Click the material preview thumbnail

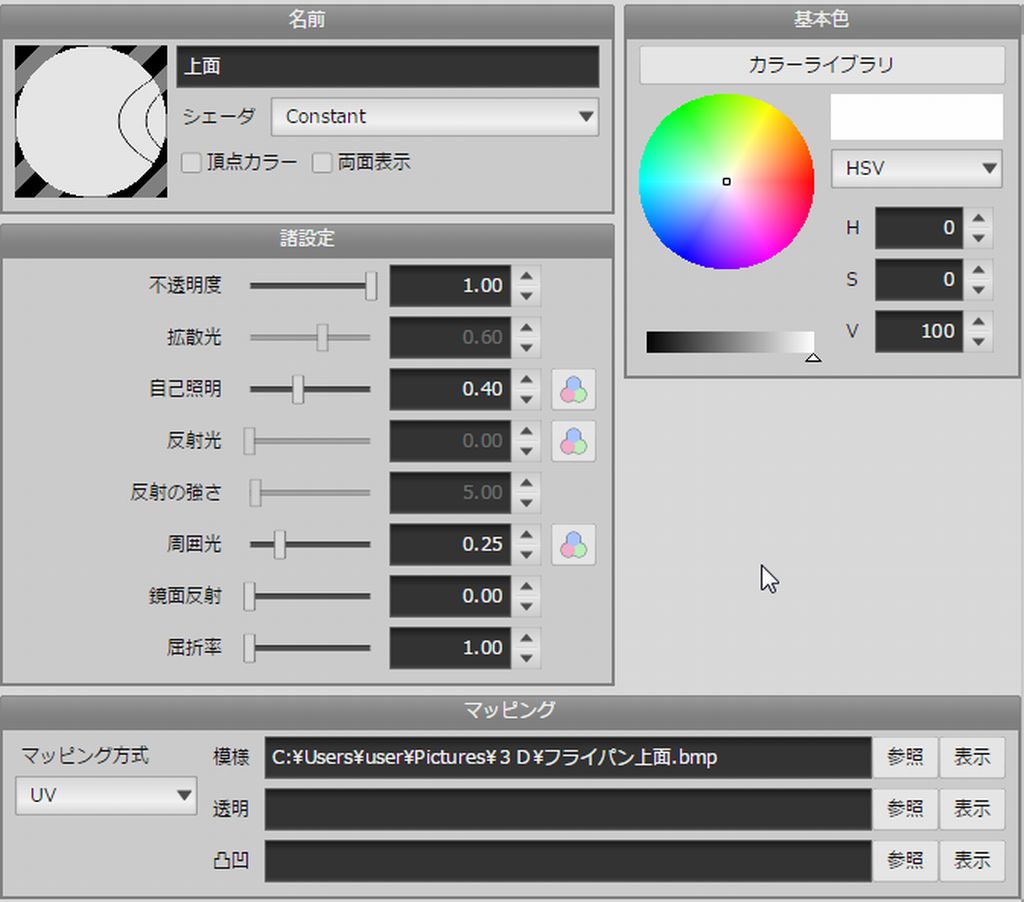[91, 121]
